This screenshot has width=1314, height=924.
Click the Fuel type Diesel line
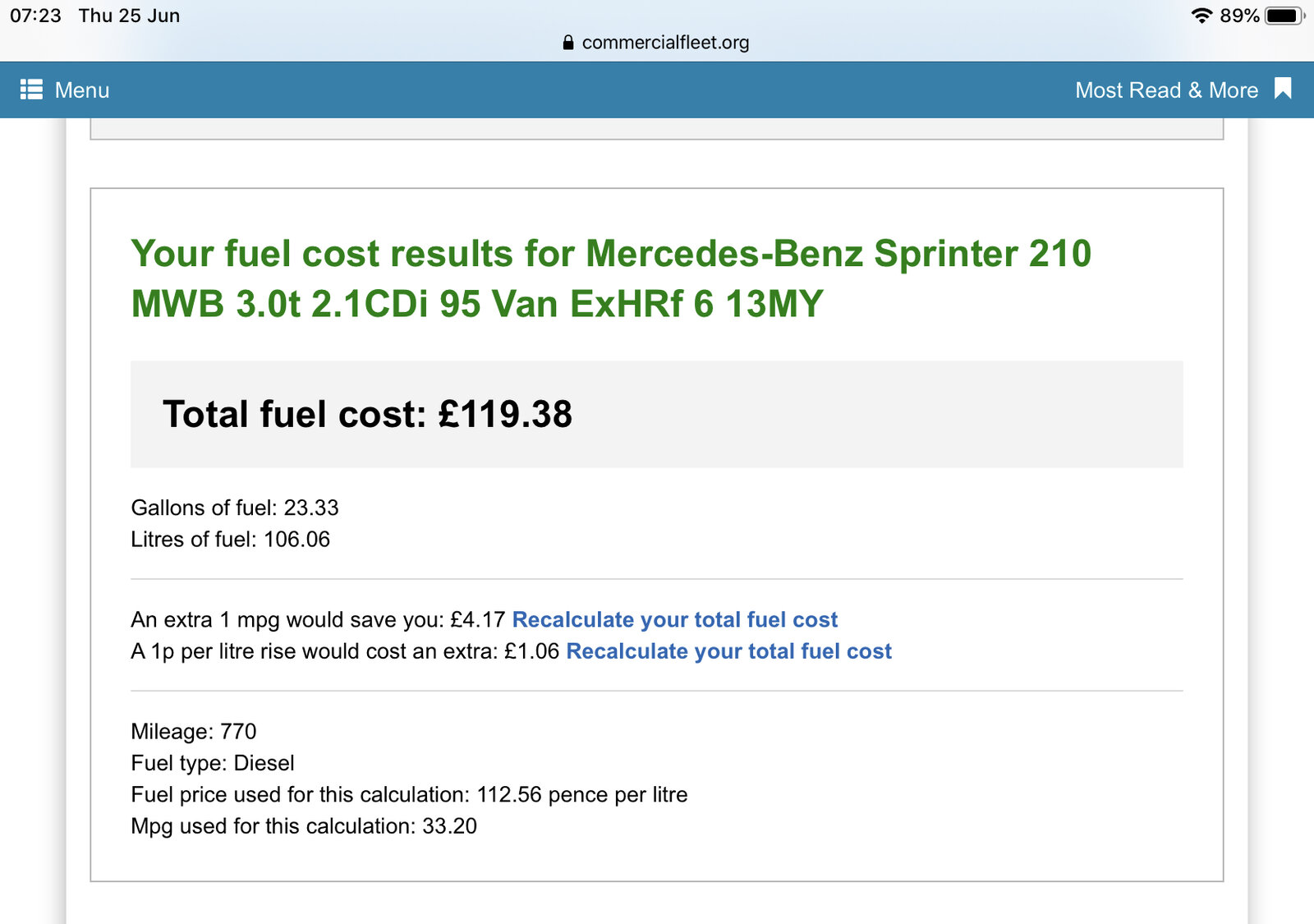point(212,763)
